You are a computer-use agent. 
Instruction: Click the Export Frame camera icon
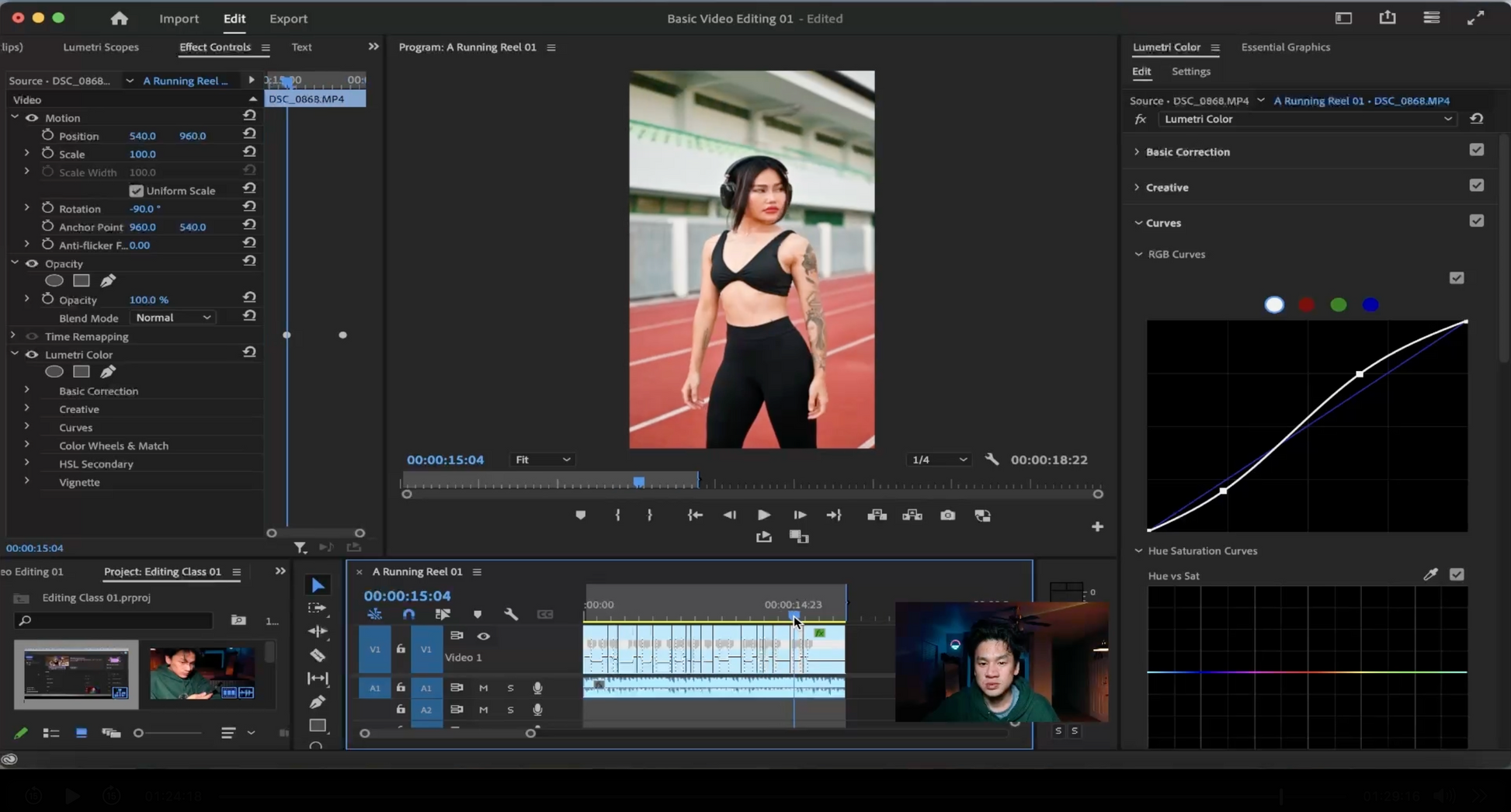pyautogui.click(x=947, y=515)
